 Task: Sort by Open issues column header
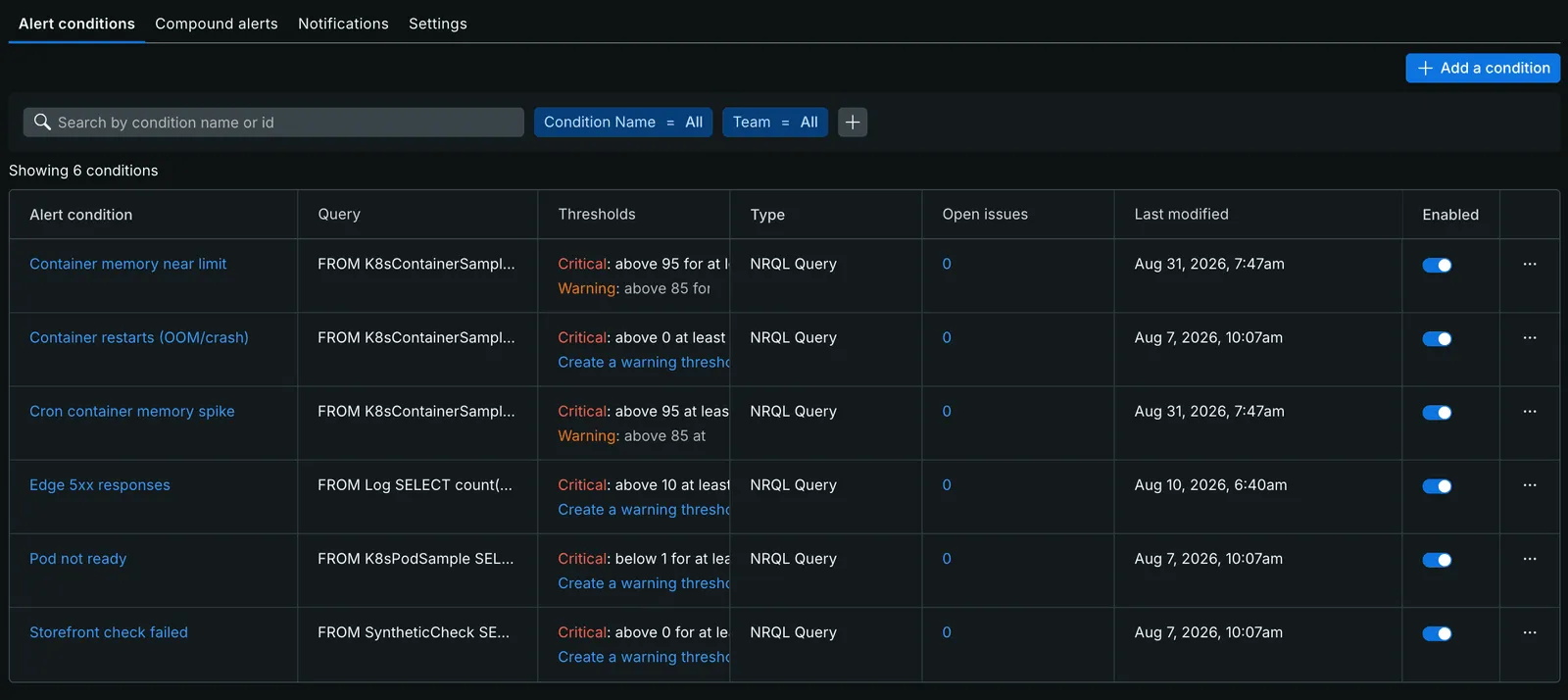(985, 214)
